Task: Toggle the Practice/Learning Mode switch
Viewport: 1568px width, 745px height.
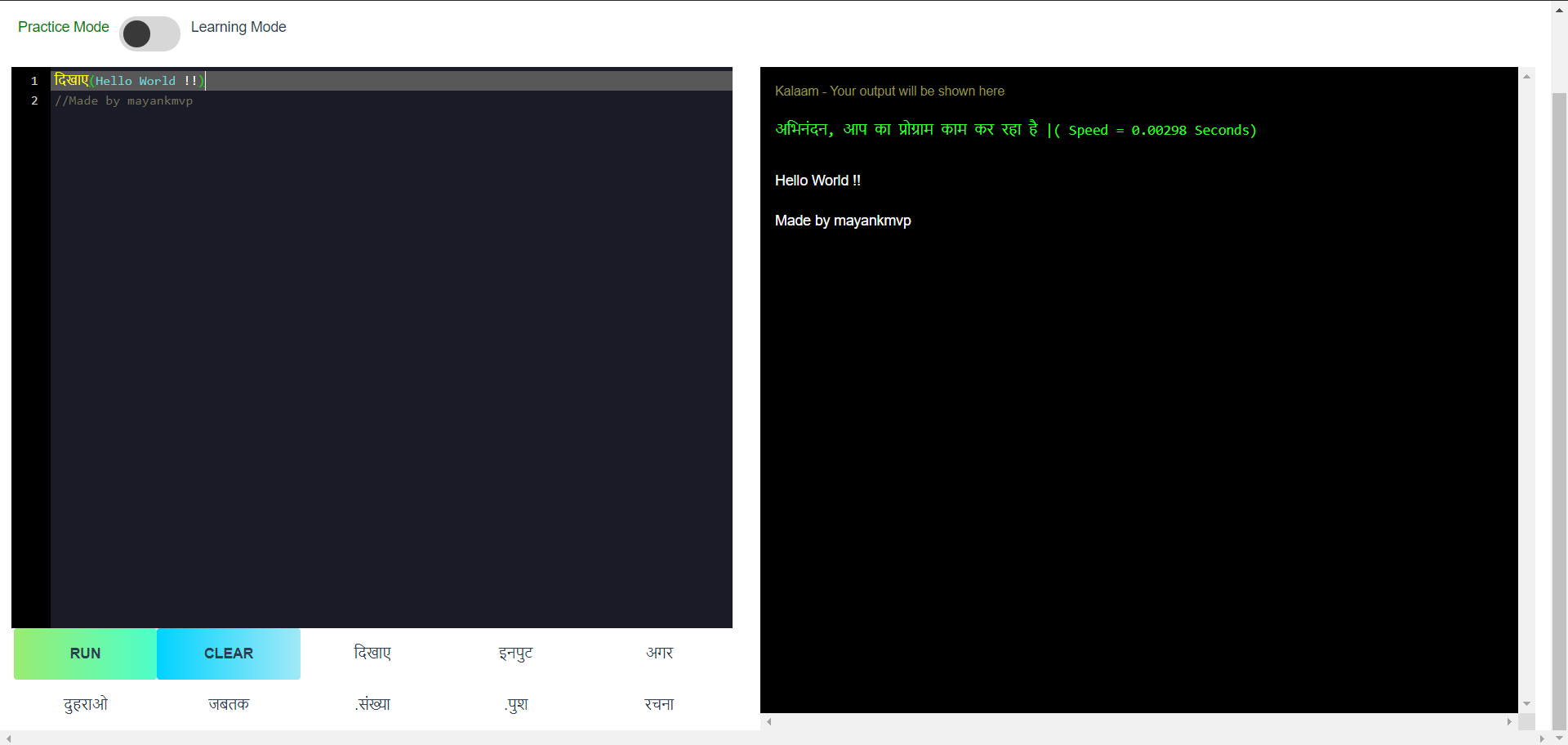Action: click(x=149, y=33)
